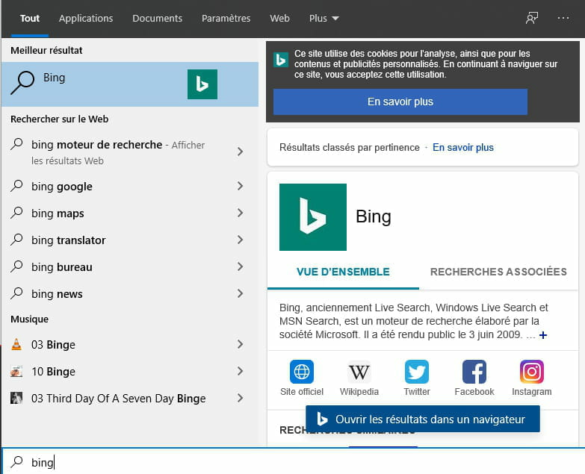Click the VLC cone icon for 03 Binge
The width and height of the screenshot is (585, 474).
click(16, 344)
